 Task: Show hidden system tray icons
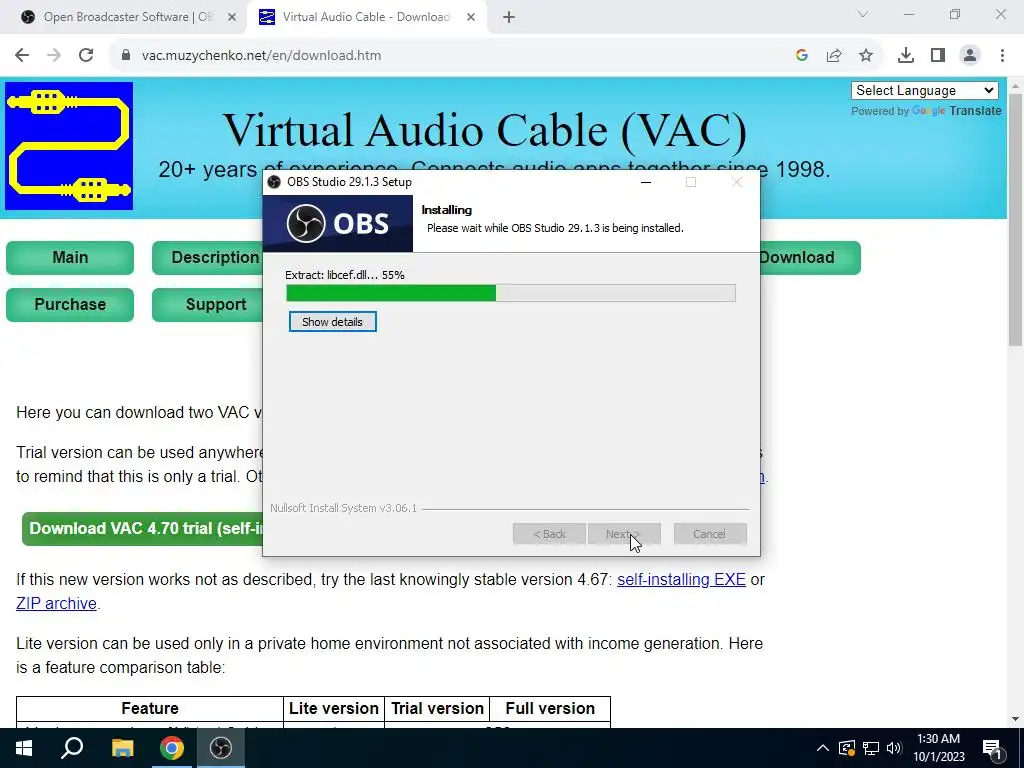[823, 748]
